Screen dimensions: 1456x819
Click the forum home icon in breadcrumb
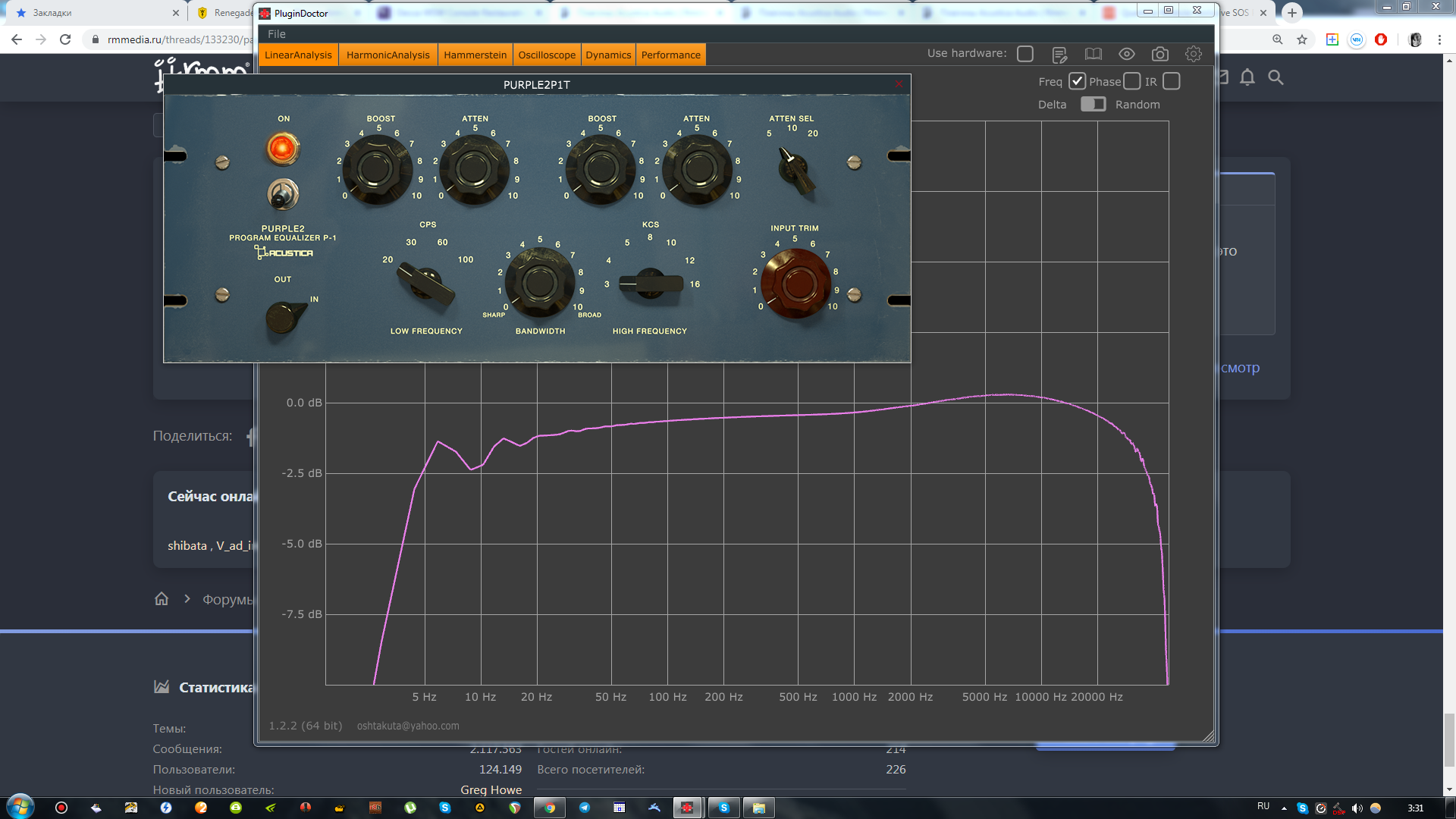tap(162, 599)
